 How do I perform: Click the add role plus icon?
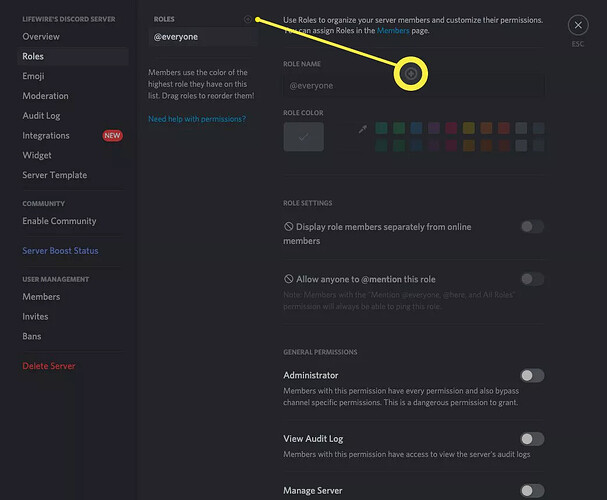[x=248, y=19]
